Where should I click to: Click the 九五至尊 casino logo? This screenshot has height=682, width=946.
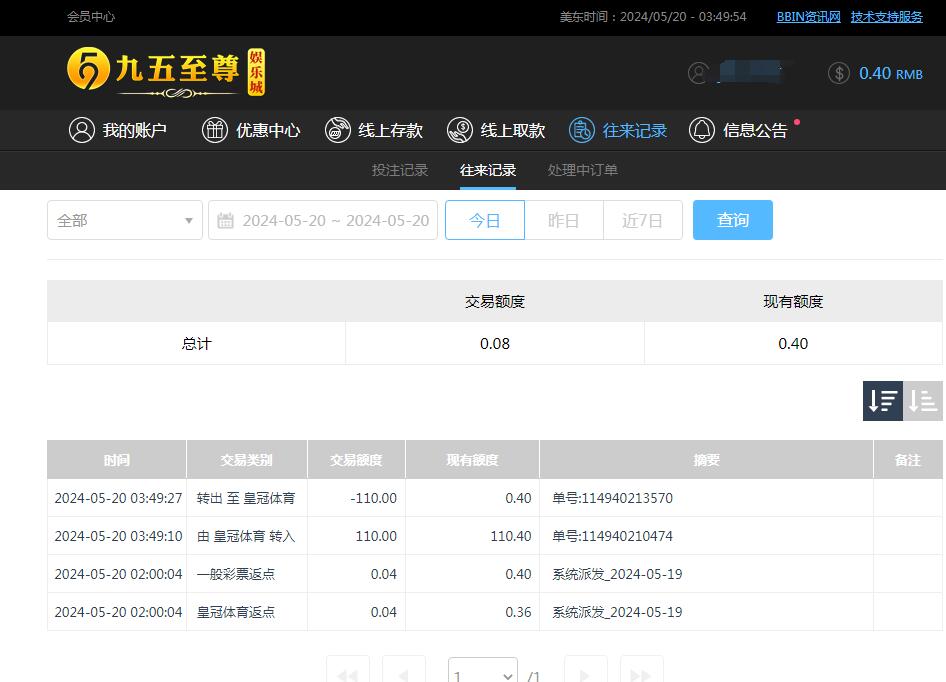click(166, 72)
